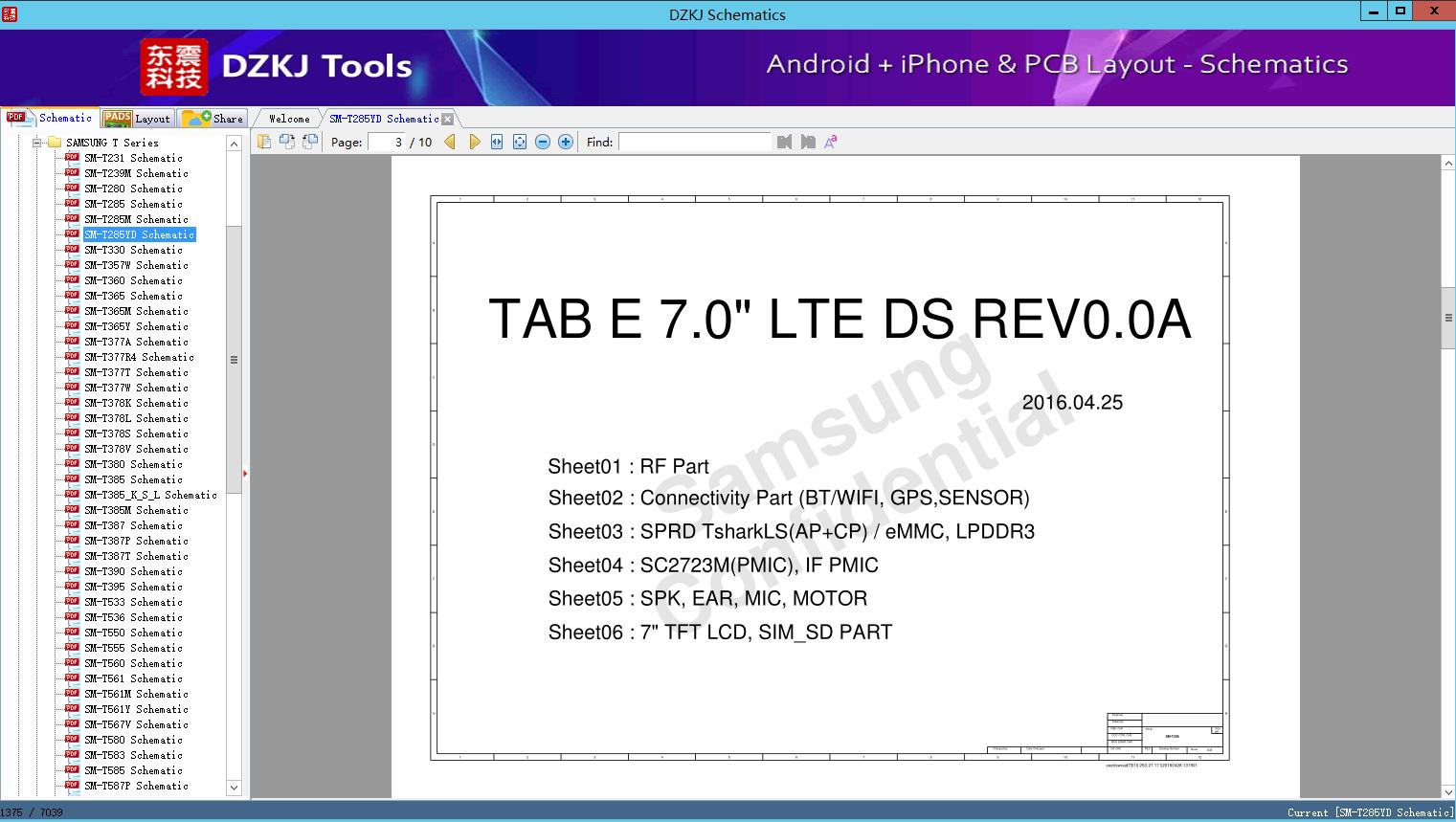Viewport: 1456px width, 822px height.
Task: Click the document viewer scrollbar thumb
Action: click(1448, 318)
